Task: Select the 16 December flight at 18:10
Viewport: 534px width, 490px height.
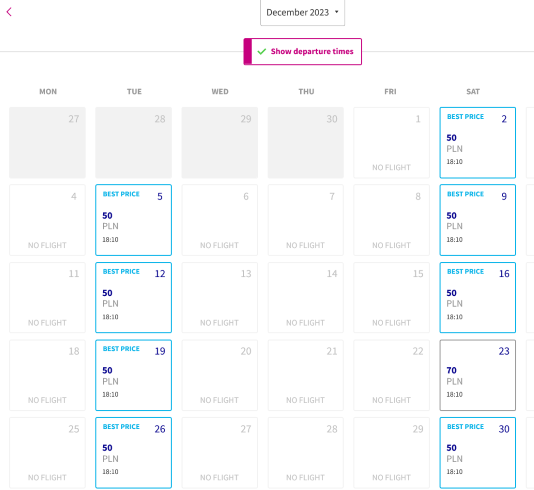Action: point(477,297)
